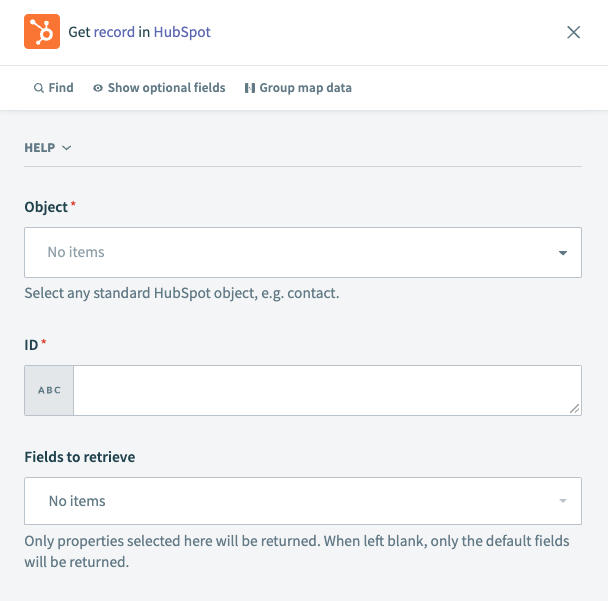
Task: Click the "HubSpot" link in the title
Action: point(183,32)
